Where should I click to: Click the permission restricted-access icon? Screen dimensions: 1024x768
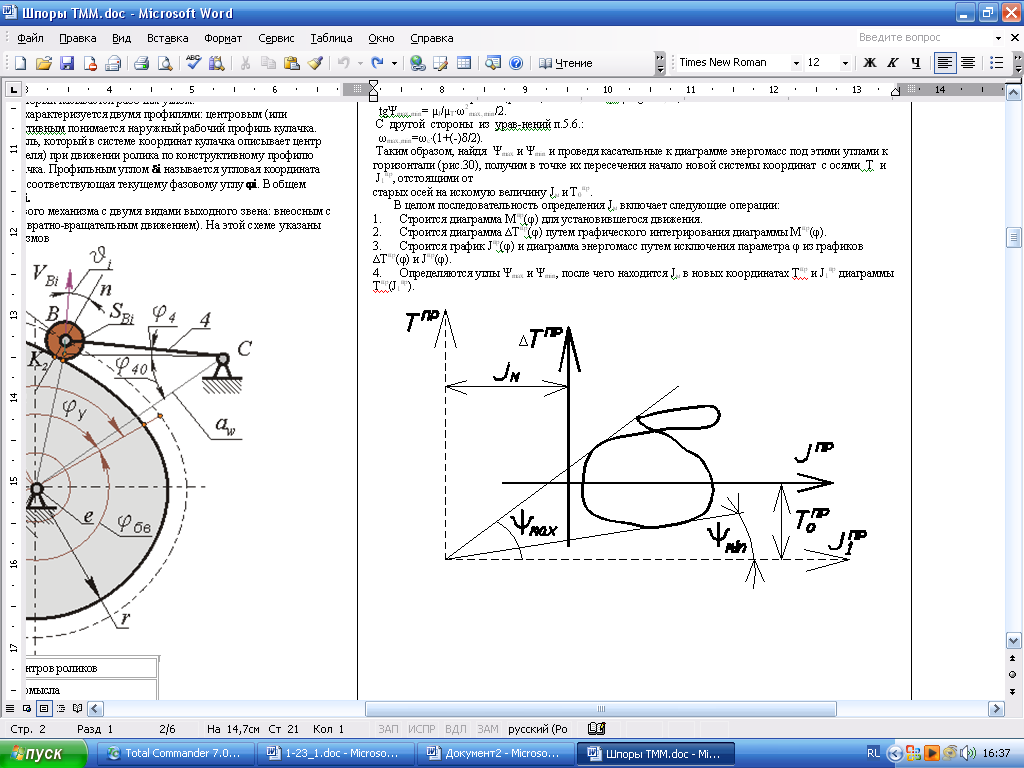pos(90,63)
